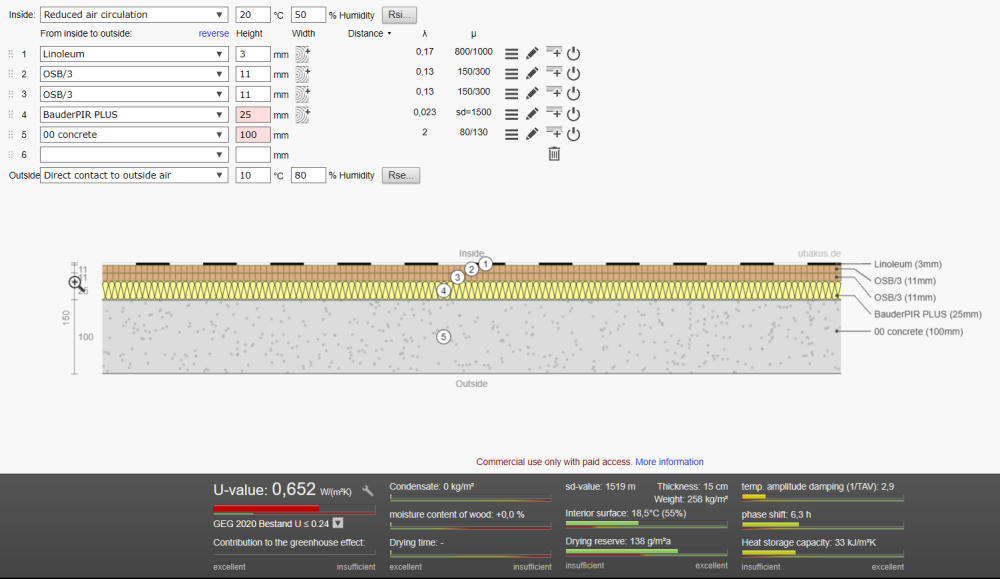Grab the drag handle of layer 4

point(11,115)
